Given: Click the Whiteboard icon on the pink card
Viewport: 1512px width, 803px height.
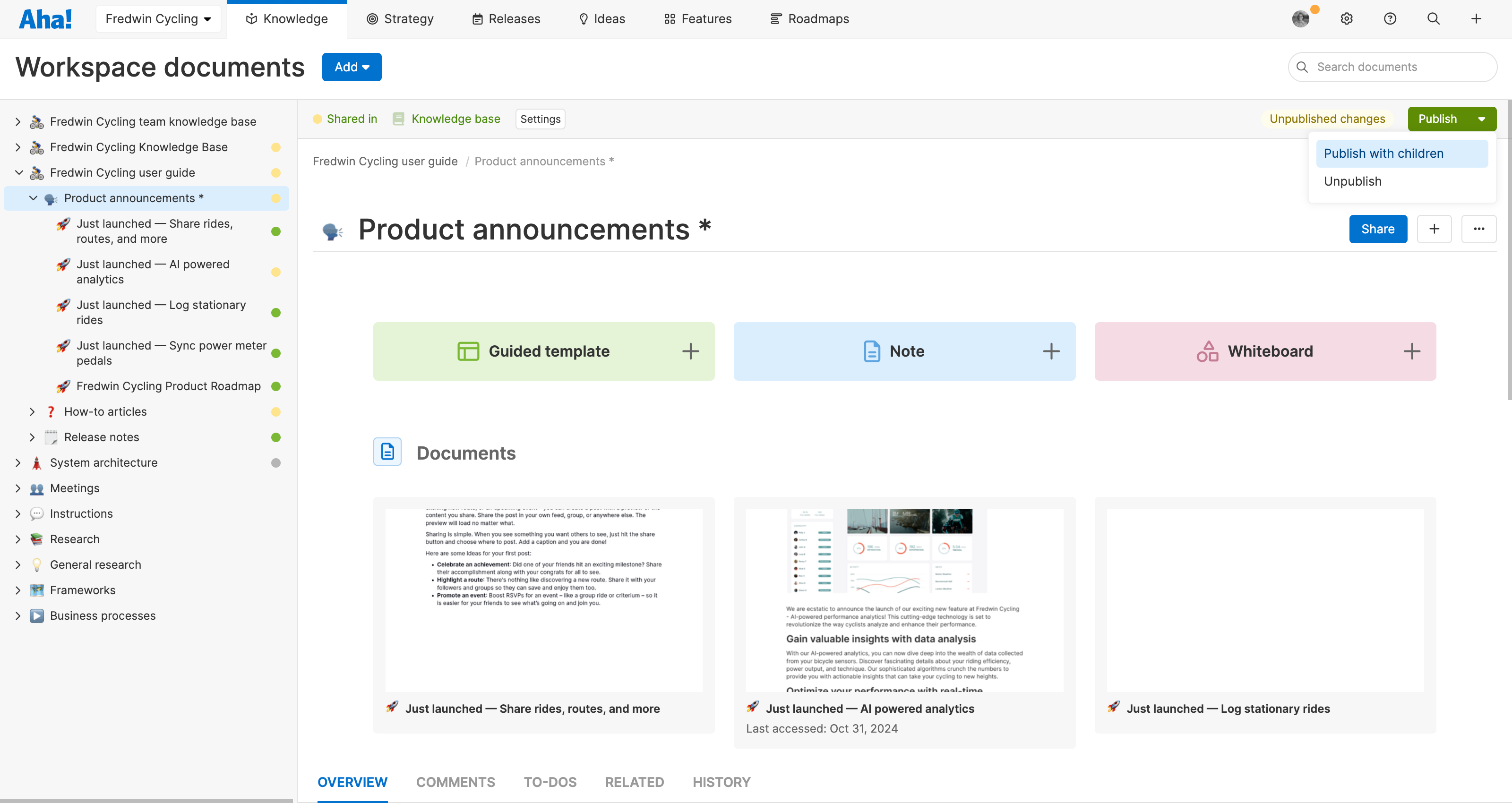Looking at the screenshot, I should (1209, 351).
